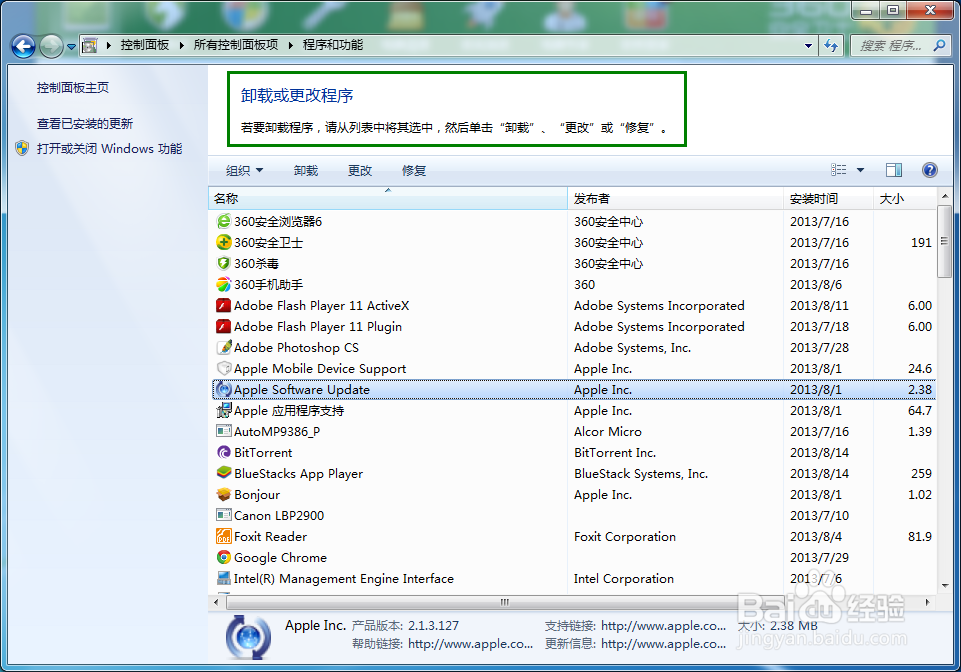961x672 pixels.
Task: Click 所有控制面板项 in the breadcrumb
Action: coord(236,45)
